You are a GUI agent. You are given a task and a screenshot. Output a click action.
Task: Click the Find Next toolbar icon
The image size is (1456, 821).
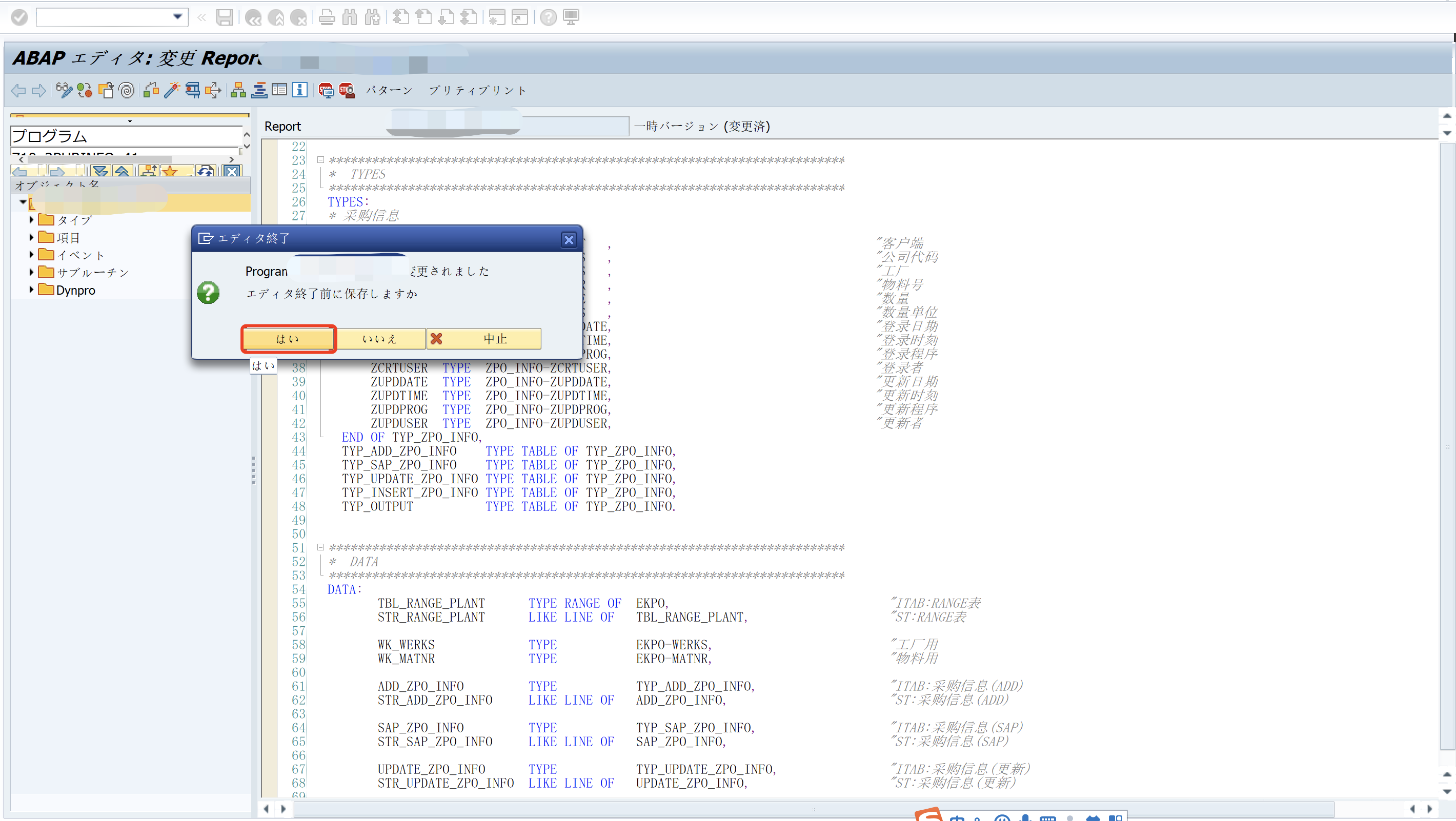coord(373,17)
